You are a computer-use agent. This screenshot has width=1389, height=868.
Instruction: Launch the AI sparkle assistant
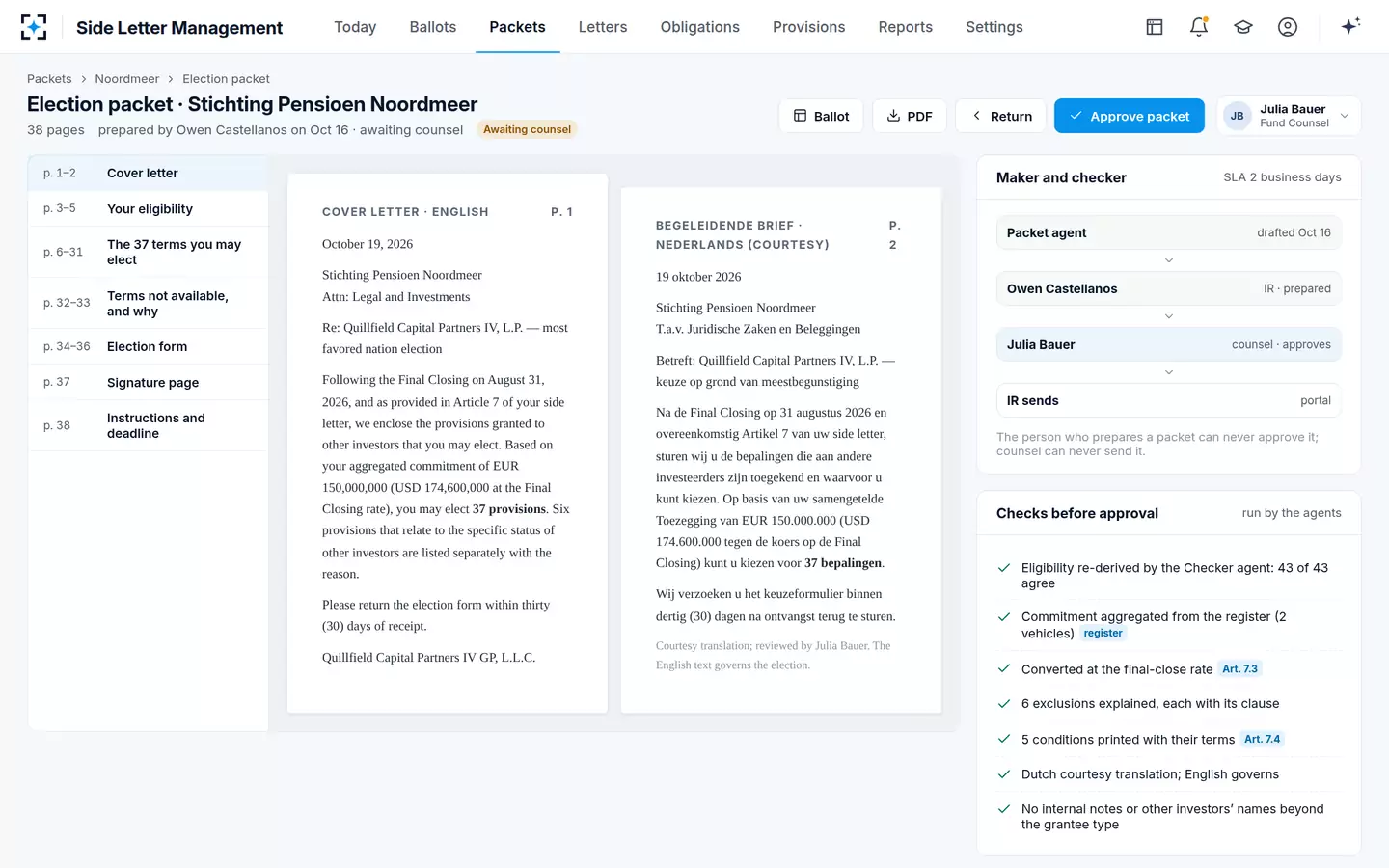point(1350,26)
